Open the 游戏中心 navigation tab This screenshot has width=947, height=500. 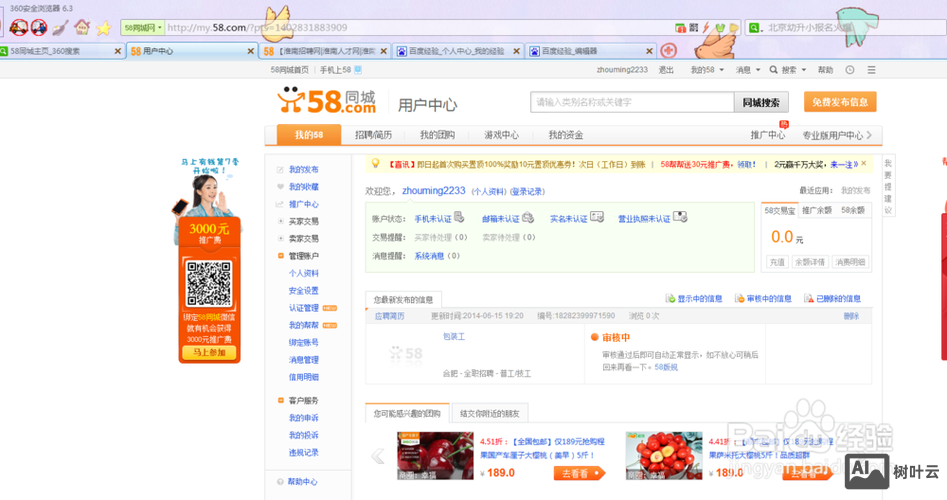(x=501, y=135)
